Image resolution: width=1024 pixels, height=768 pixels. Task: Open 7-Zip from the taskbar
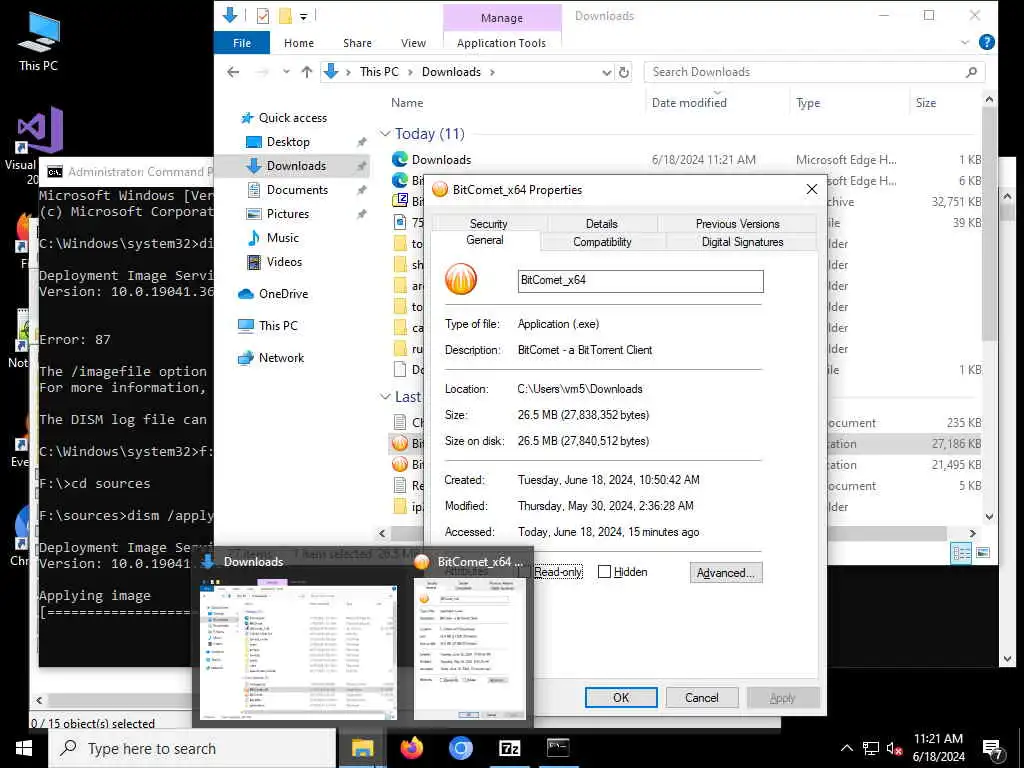pyautogui.click(x=509, y=748)
